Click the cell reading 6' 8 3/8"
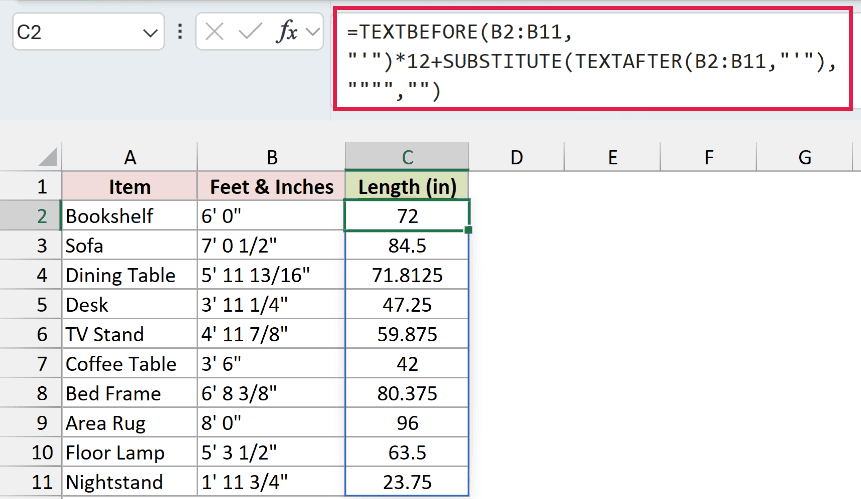861x499 pixels. (271, 393)
